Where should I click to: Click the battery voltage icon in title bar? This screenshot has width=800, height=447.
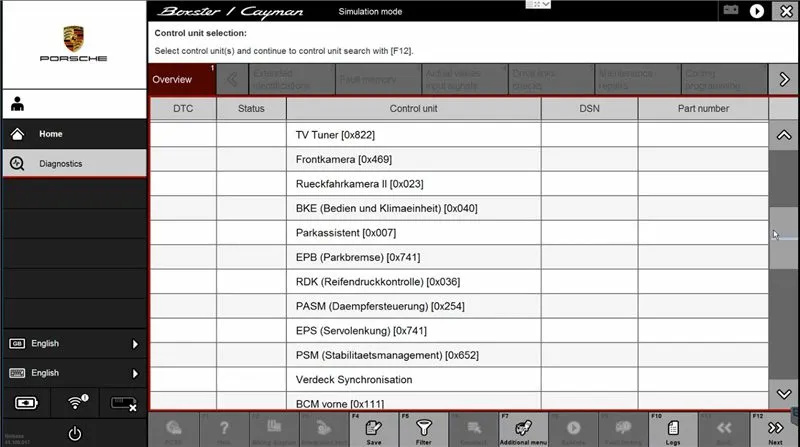coord(731,10)
